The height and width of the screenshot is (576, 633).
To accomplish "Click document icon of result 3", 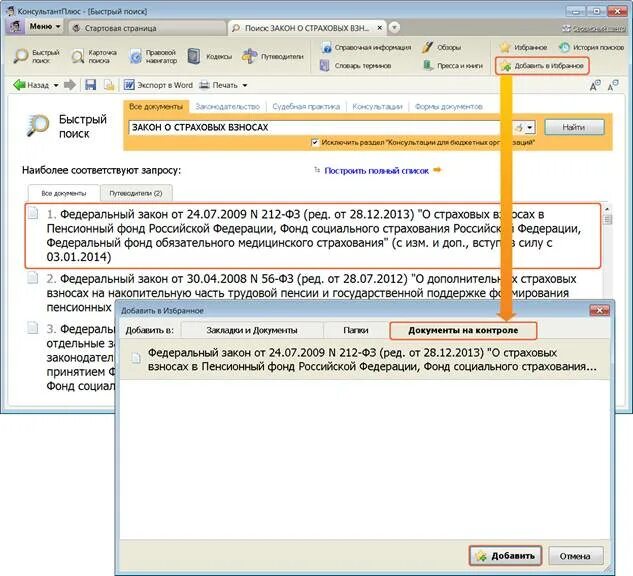I will pyautogui.click(x=33, y=328).
